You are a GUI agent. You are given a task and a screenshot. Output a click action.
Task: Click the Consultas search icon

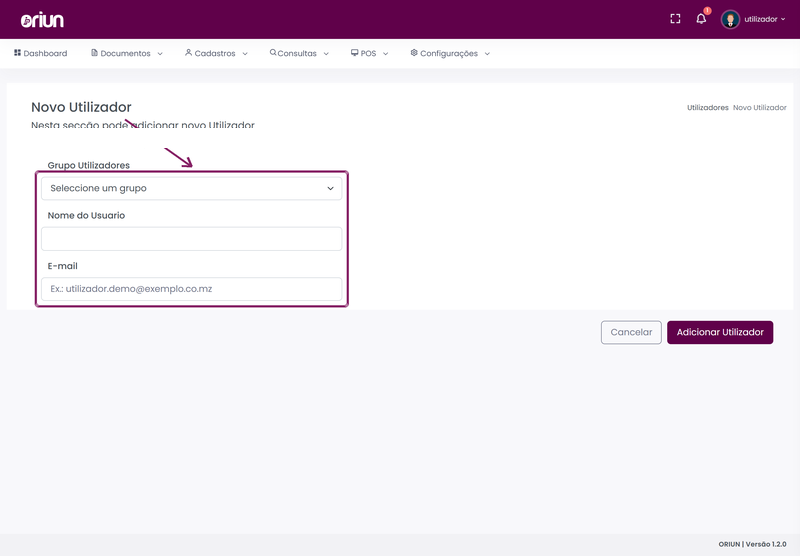(x=273, y=53)
